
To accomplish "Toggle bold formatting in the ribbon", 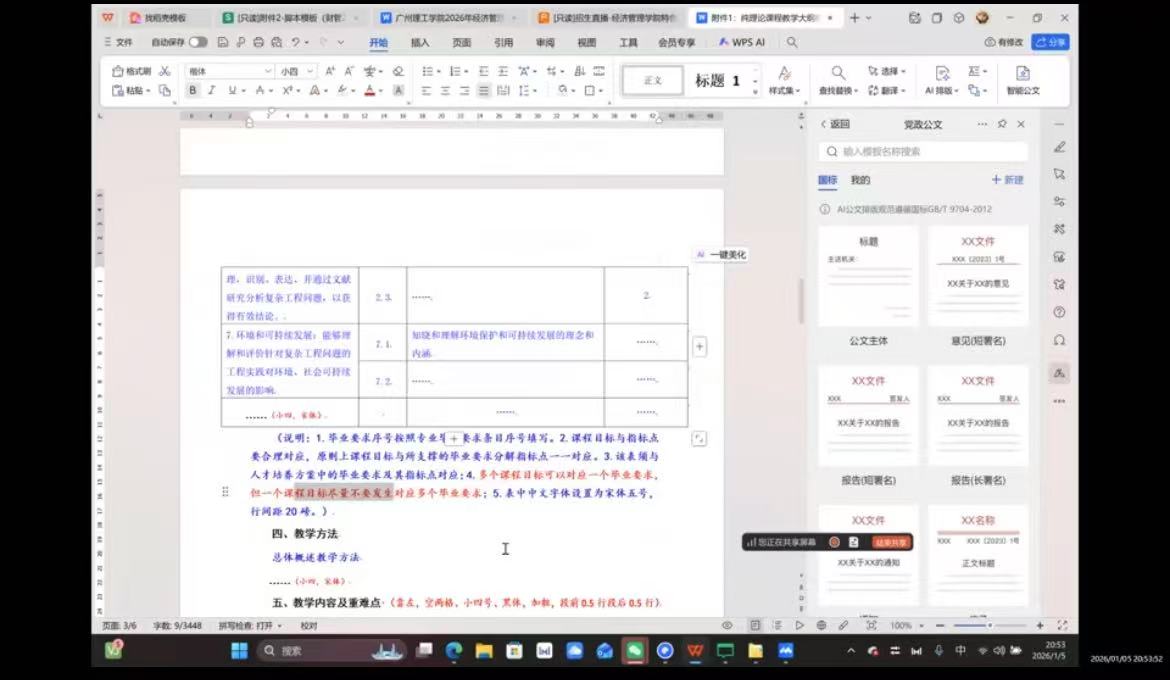I will [193, 90].
